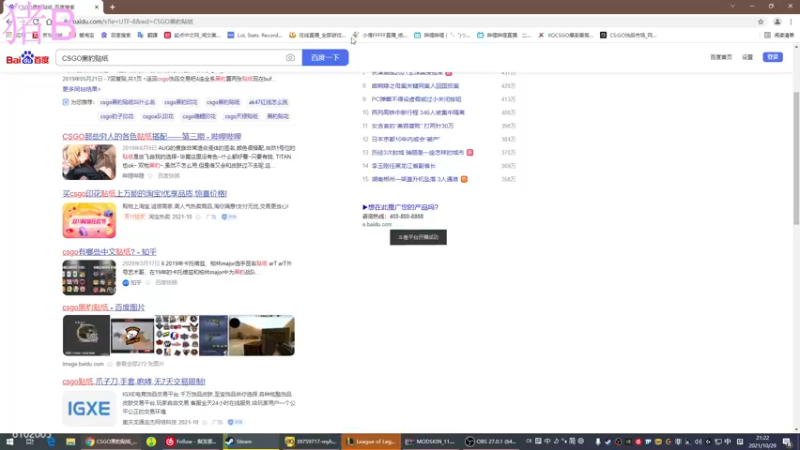This screenshot has height=450, width=800.
Task: Open hot search item number 15
Action: pyautogui.click(x=415, y=179)
